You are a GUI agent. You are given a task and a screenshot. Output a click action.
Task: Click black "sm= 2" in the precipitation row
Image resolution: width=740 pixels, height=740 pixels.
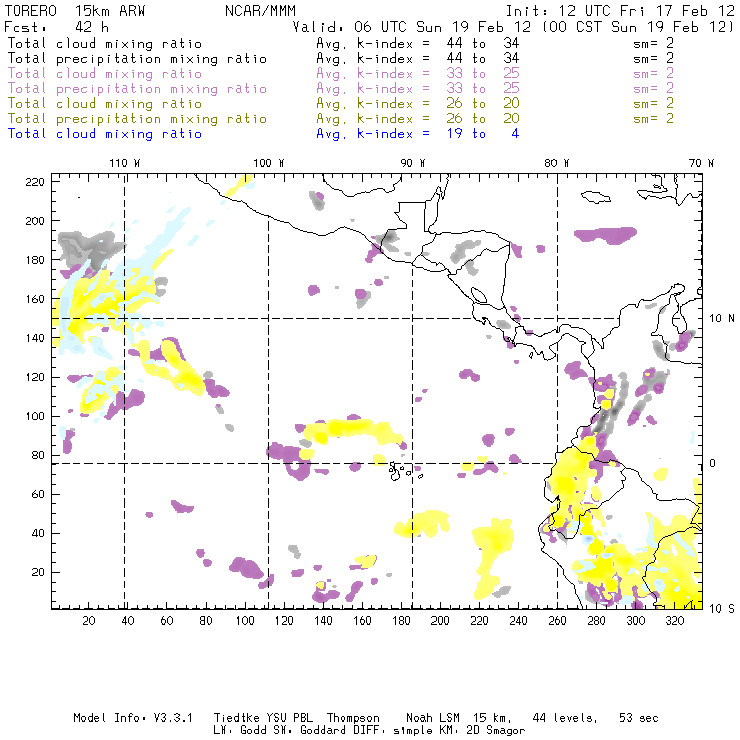tap(653, 59)
